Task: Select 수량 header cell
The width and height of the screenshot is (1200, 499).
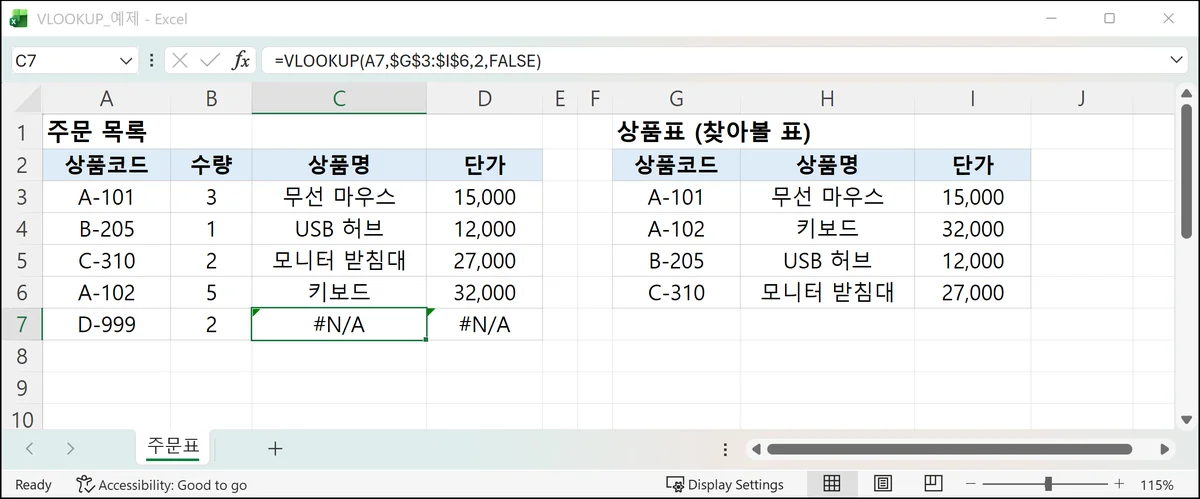Action: click(x=211, y=165)
